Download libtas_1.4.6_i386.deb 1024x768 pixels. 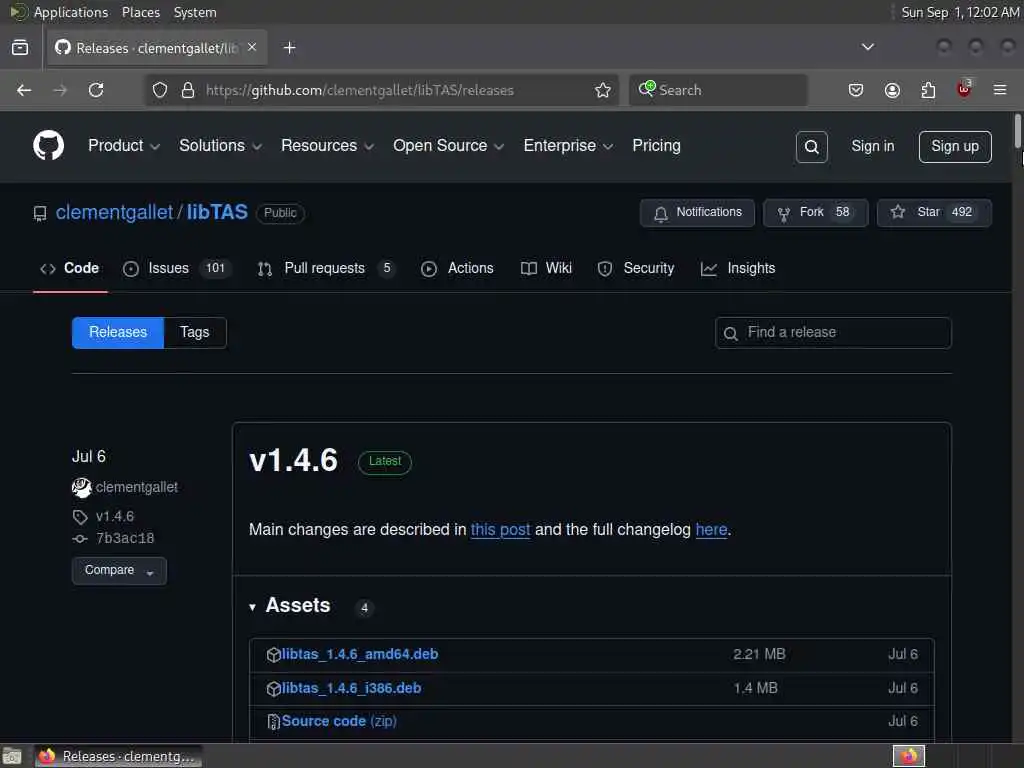pyautogui.click(x=351, y=688)
